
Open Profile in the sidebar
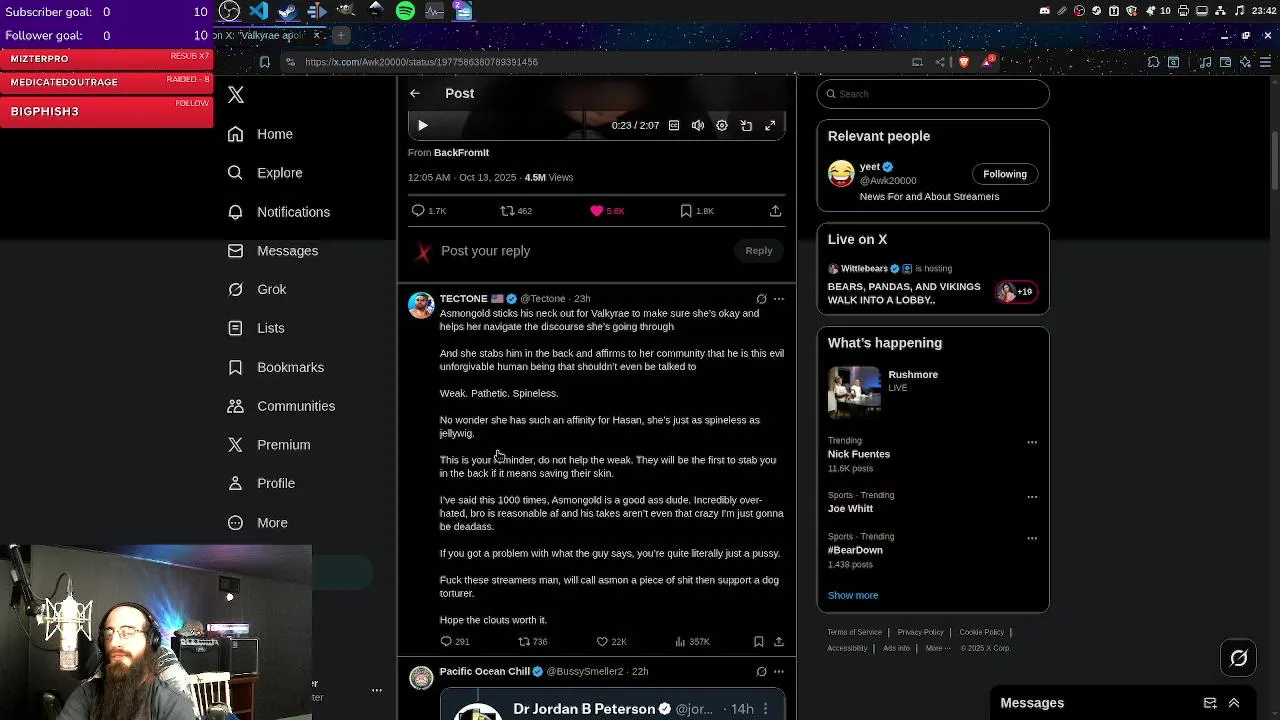(x=261, y=484)
